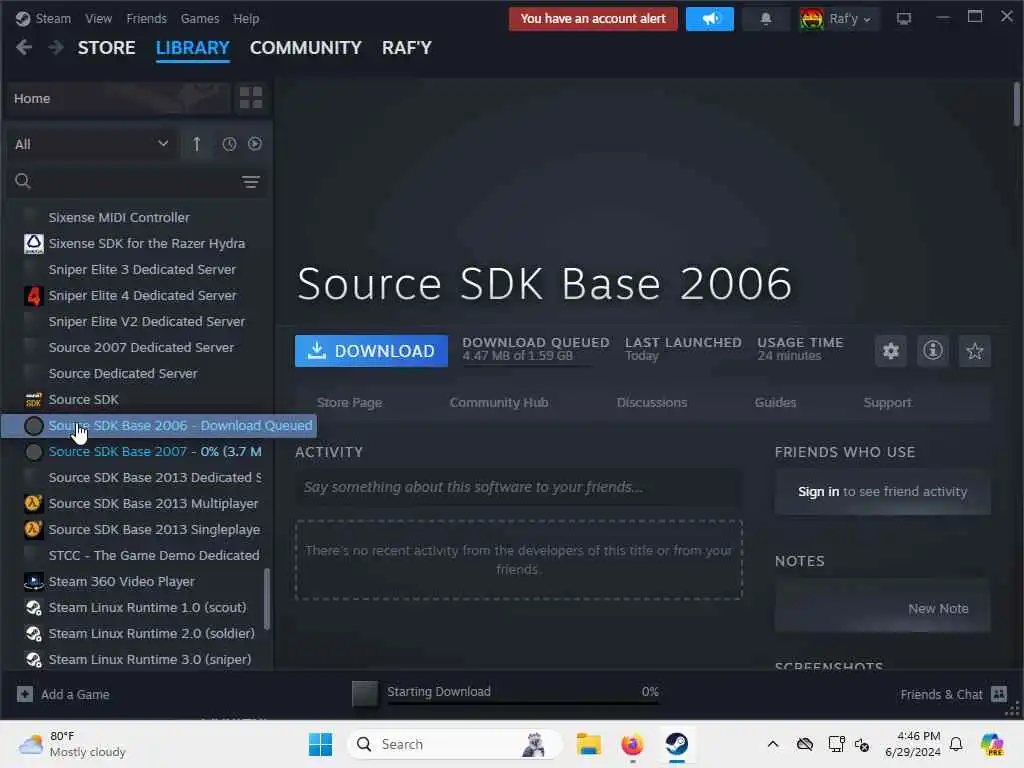Image resolution: width=1024 pixels, height=768 pixels.
Task: Click Steam Linux Runtime 3.0 (sniper) icon
Action: point(33,660)
